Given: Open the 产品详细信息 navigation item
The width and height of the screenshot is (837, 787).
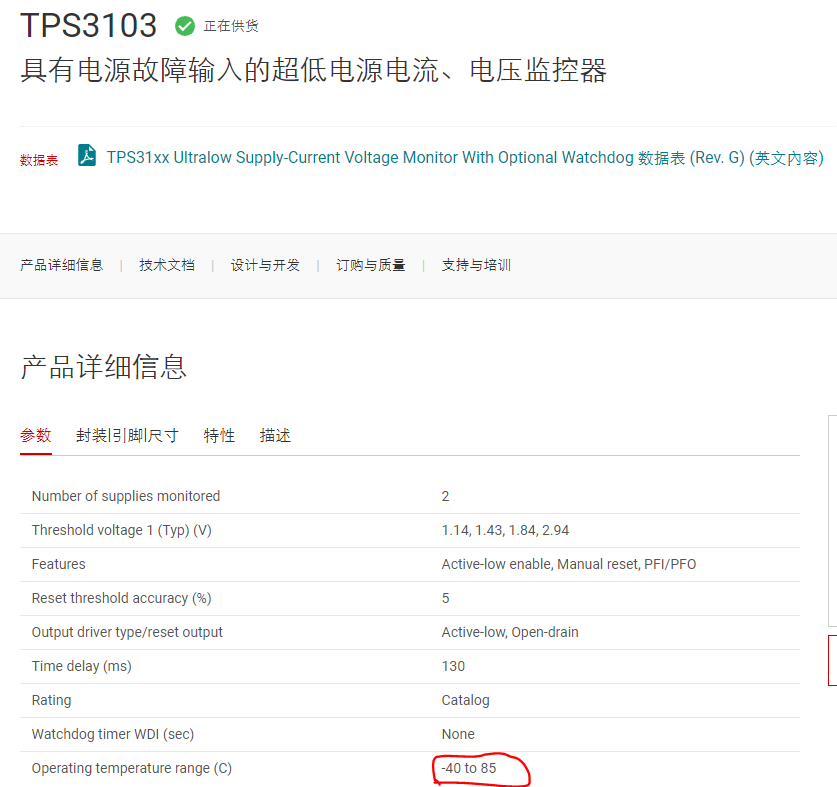Looking at the screenshot, I should (61, 265).
